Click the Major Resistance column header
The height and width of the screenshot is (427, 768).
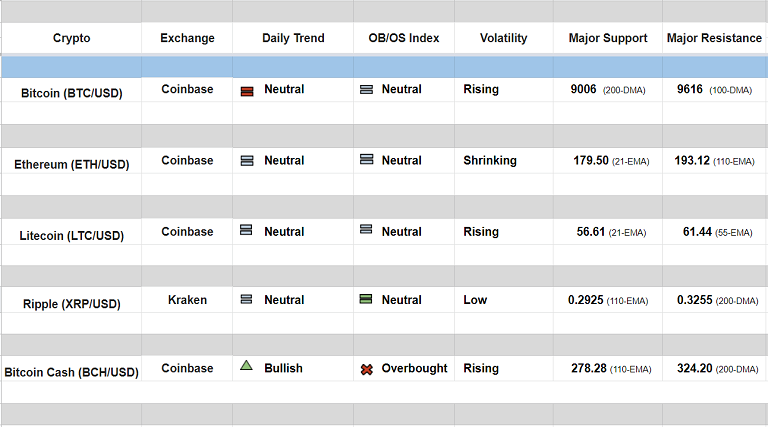(714, 39)
